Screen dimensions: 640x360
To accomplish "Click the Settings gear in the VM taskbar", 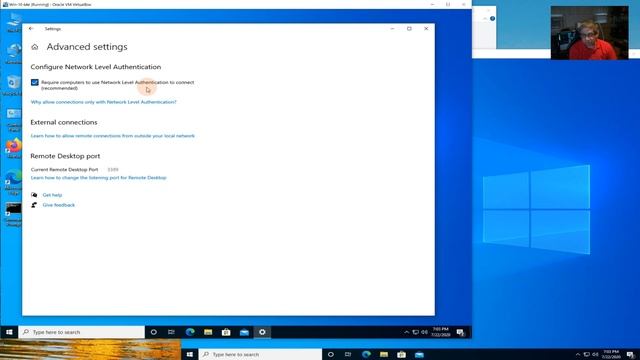I will click(262, 332).
